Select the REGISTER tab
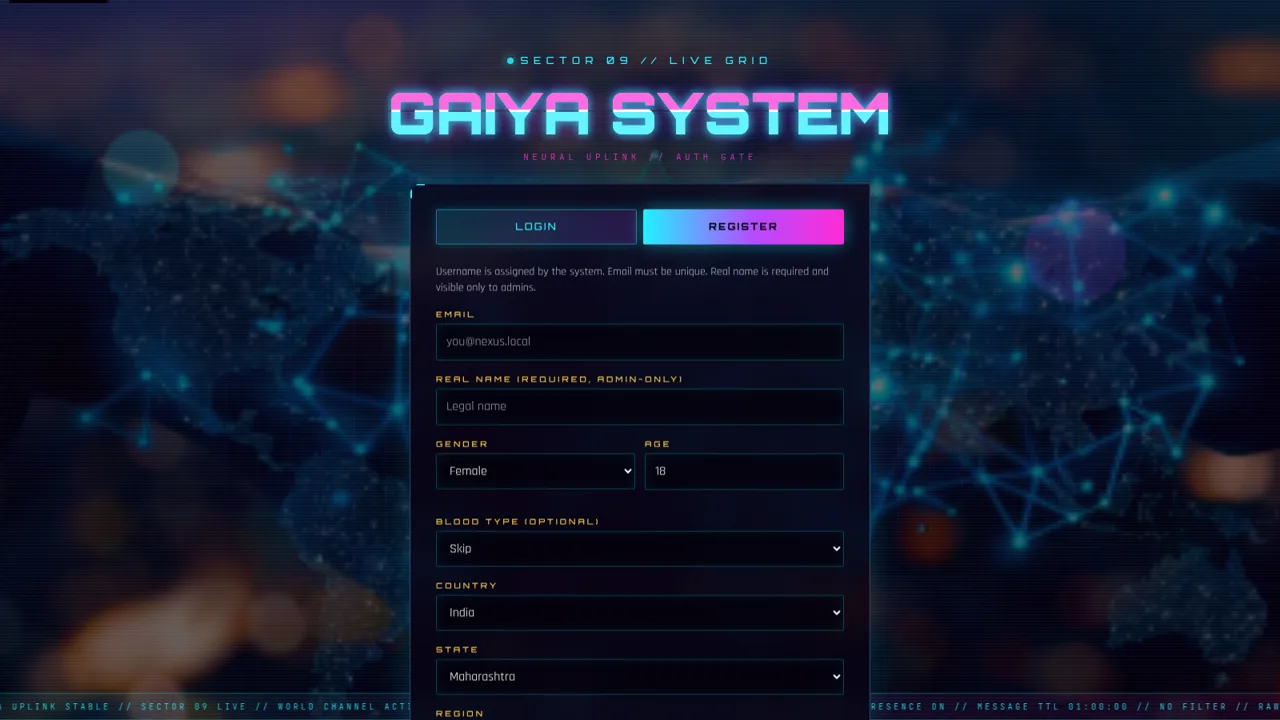Screen dimensions: 1280x720 pyautogui.click(x=743, y=227)
